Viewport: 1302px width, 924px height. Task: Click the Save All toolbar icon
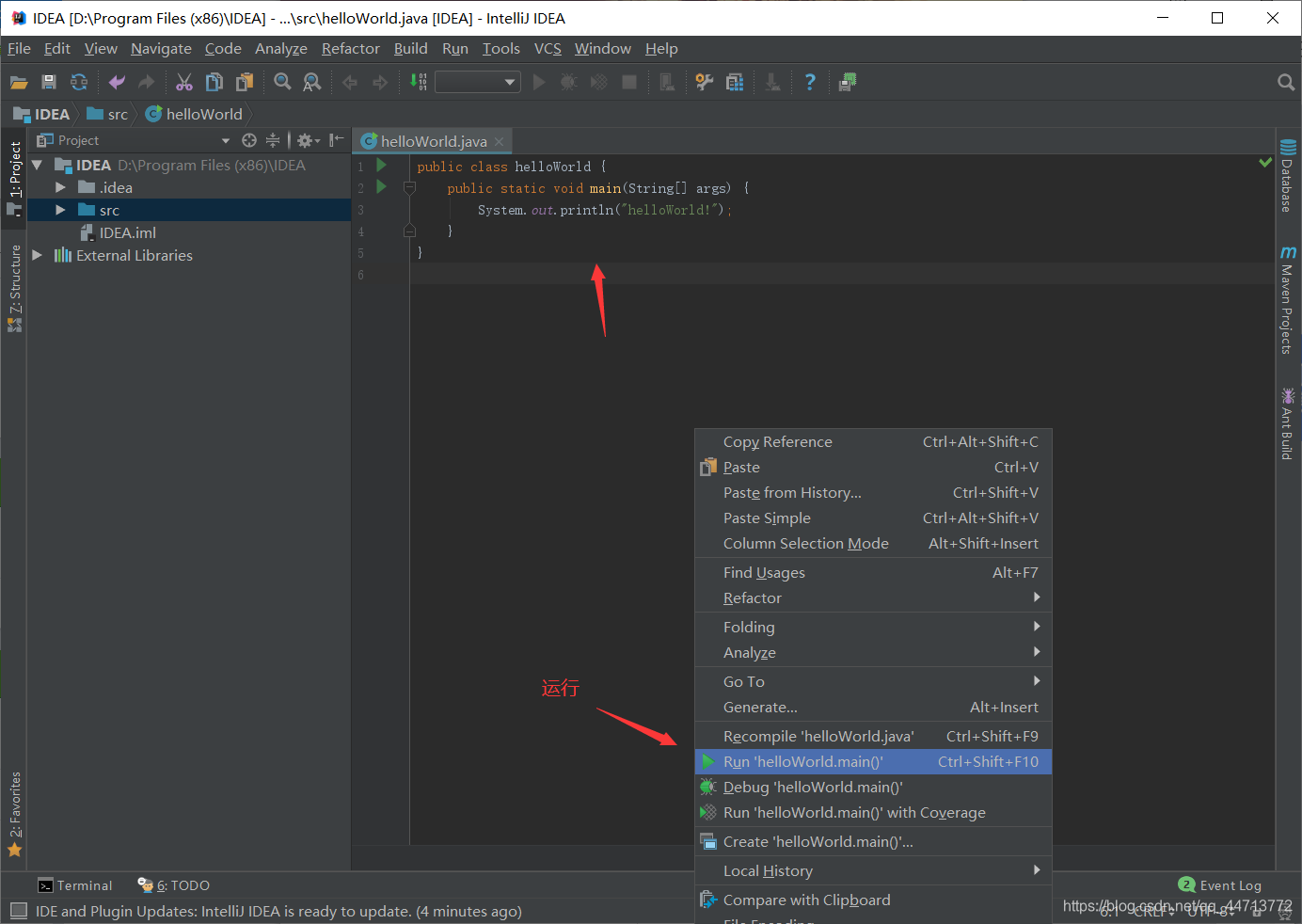49,83
